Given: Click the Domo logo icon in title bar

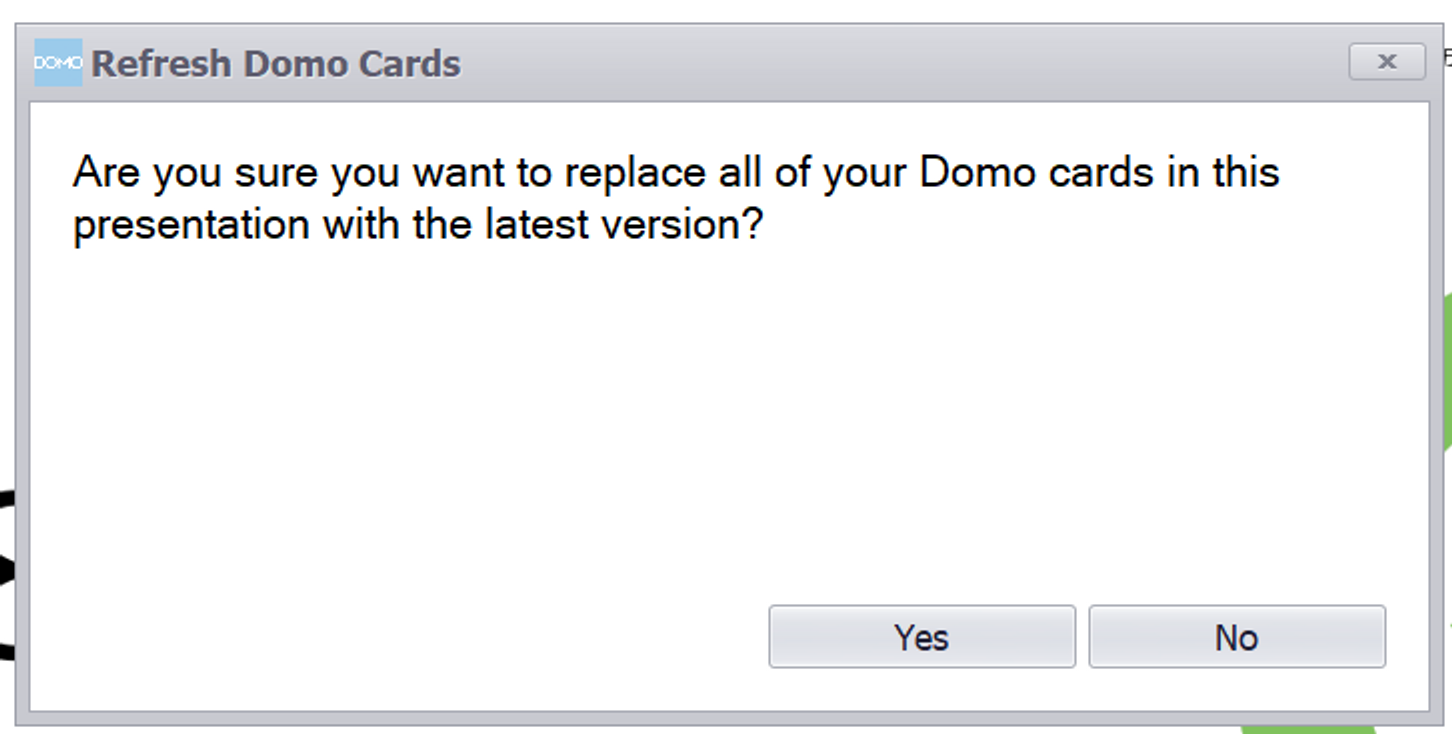Looking at the screenshot, I should click(x=58, y=62).
